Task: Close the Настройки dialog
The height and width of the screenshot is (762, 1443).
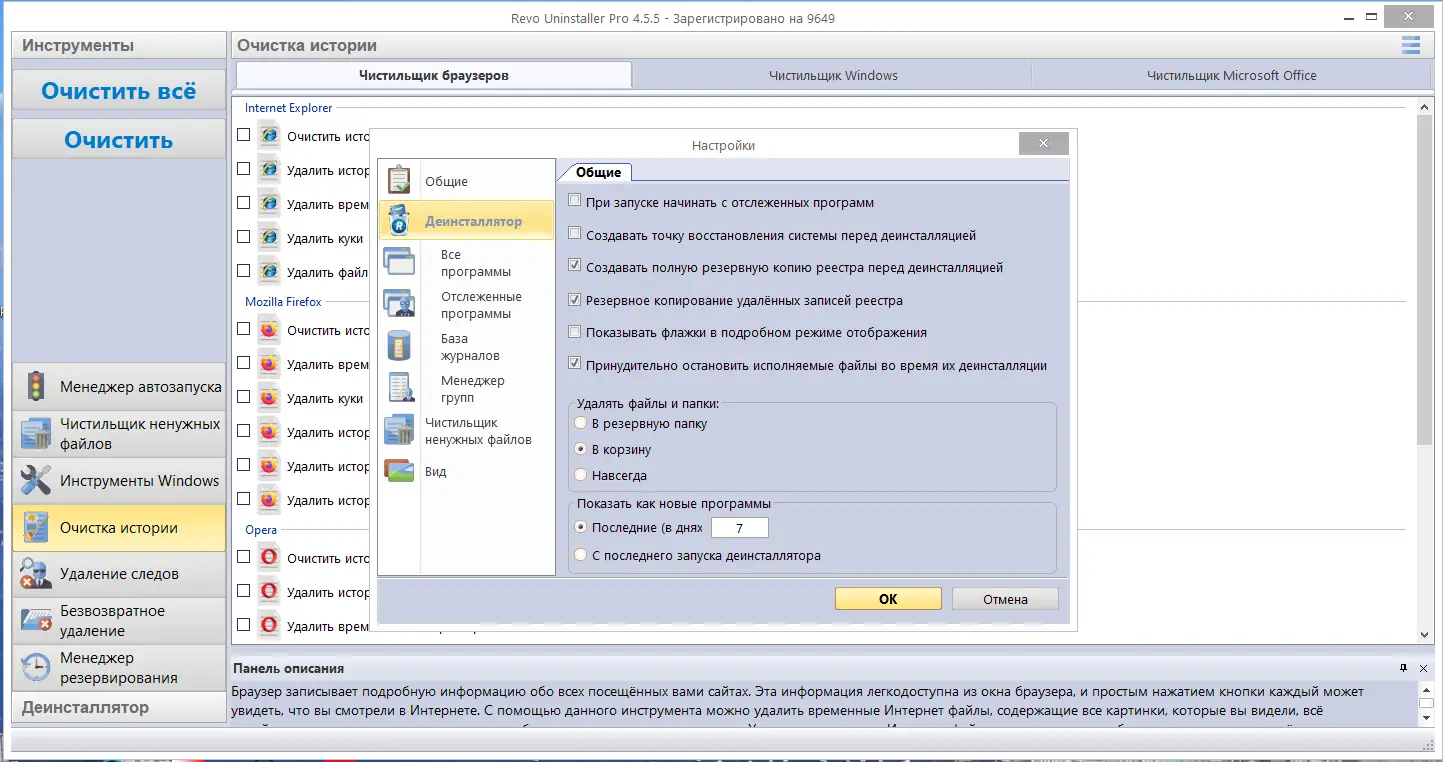Action: click(1043, 144)
